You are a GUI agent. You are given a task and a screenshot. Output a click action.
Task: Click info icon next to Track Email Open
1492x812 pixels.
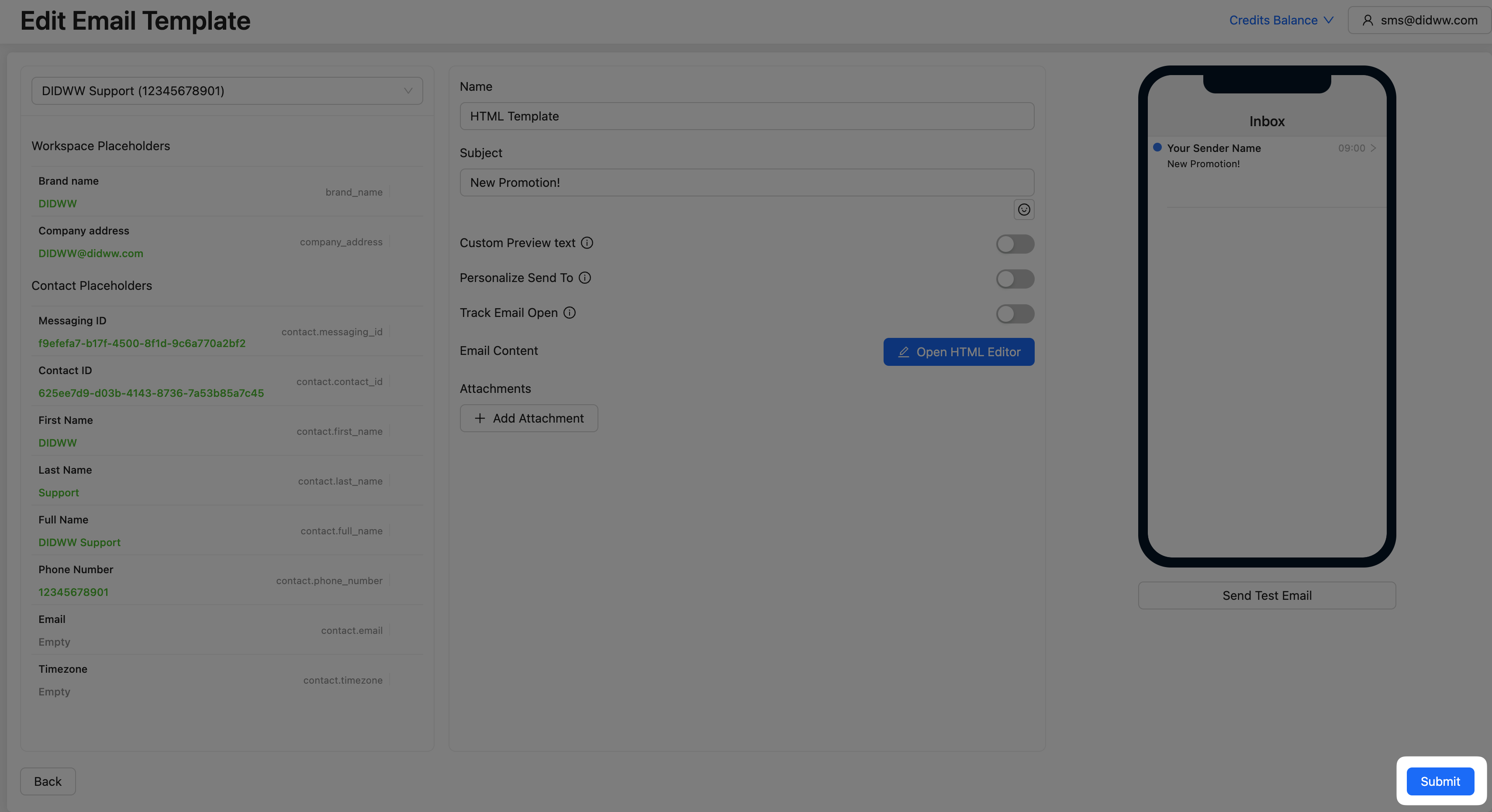[x=570, y=313]
